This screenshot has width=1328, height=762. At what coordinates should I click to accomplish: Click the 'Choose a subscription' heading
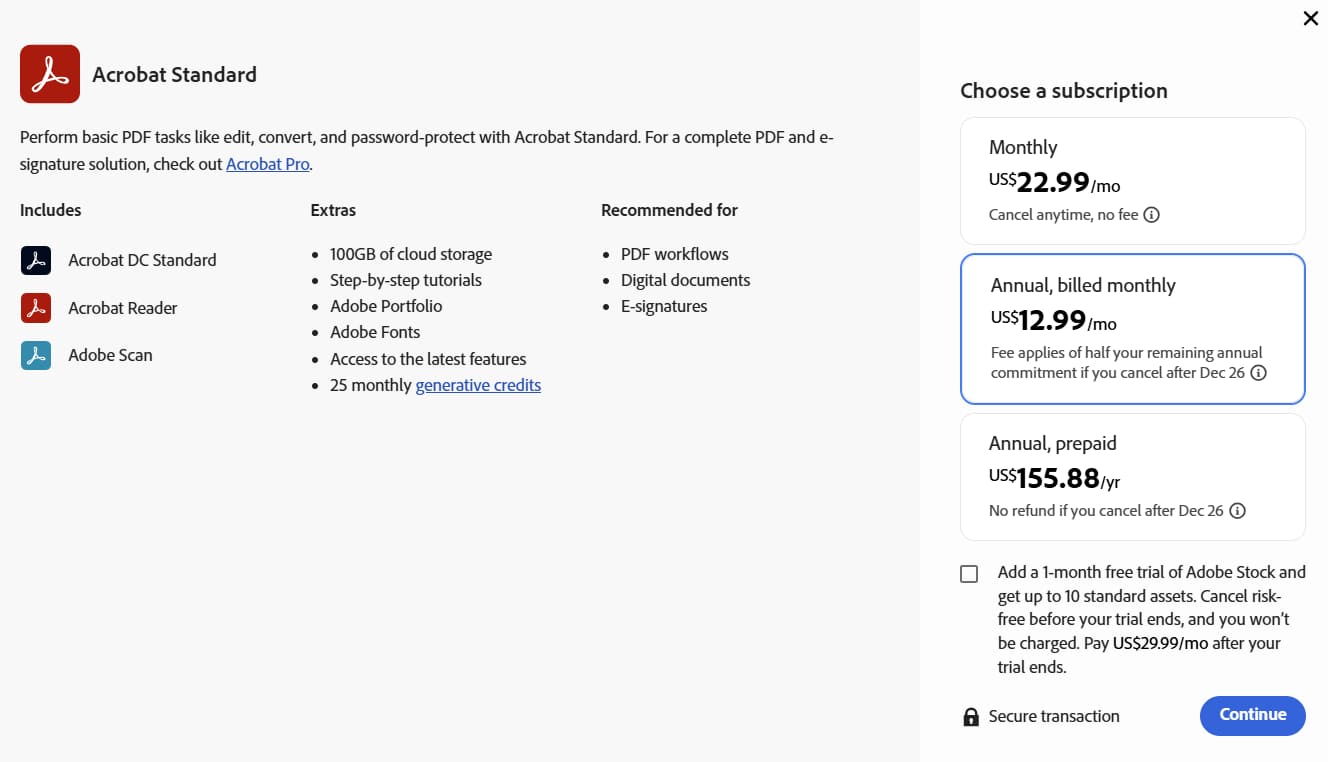pos(1063,90)
